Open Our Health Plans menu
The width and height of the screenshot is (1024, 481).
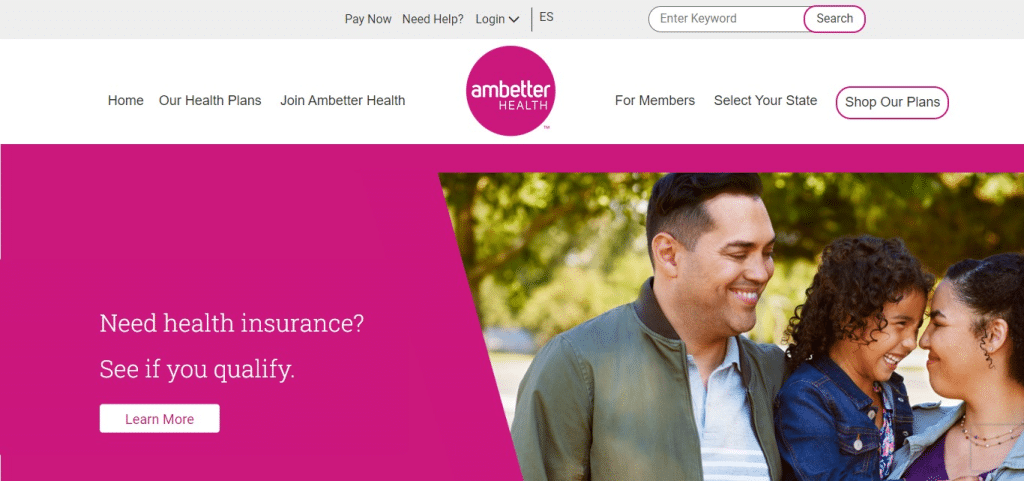[x=210, y=101]
